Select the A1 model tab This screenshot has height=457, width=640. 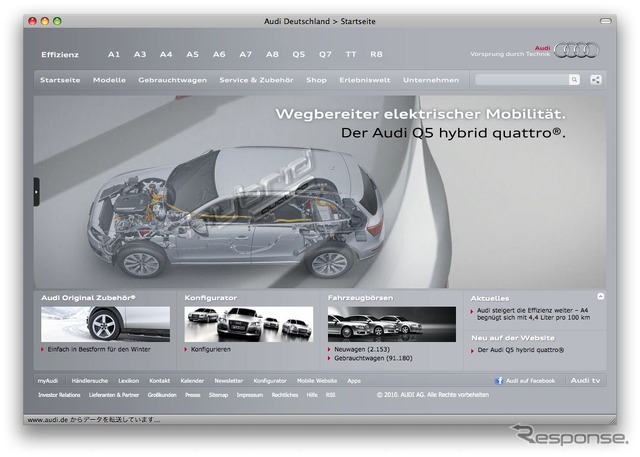[x=114, y=54]
